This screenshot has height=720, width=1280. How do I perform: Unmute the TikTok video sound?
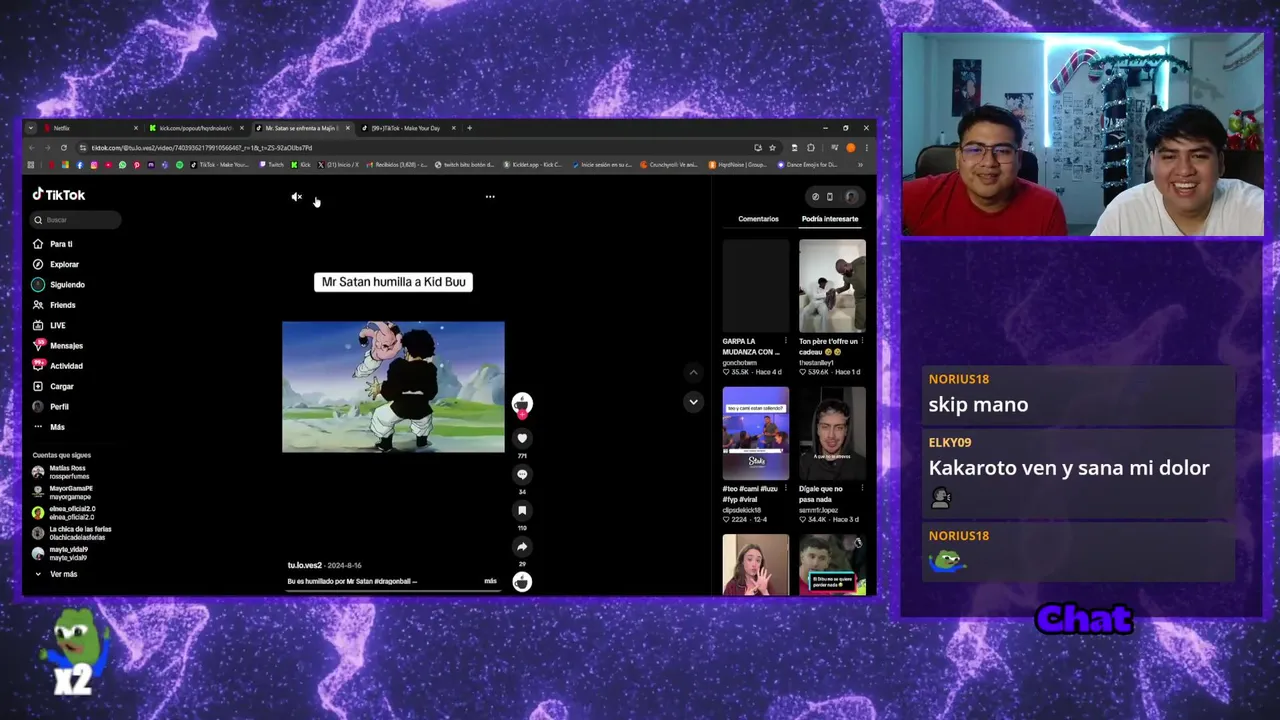point(296,197)
